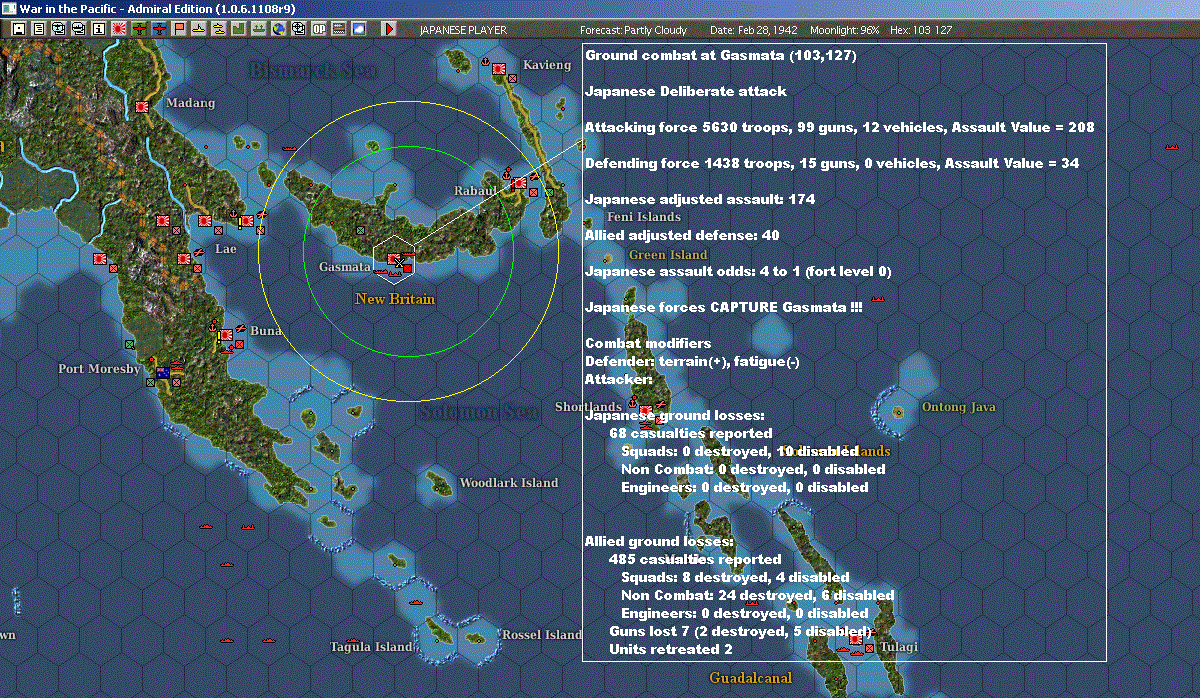Click the Lae map label

coord(226,248)
